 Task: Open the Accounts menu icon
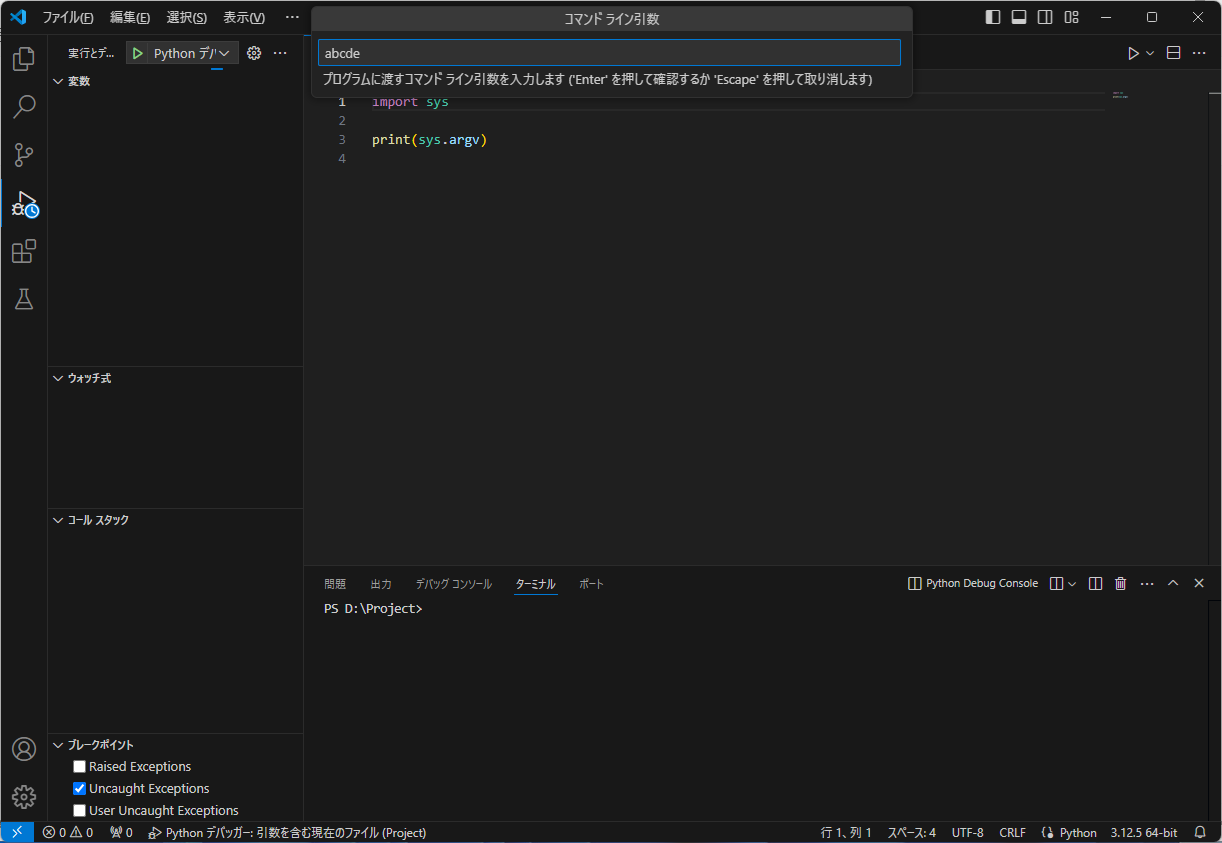pos(24,749)
